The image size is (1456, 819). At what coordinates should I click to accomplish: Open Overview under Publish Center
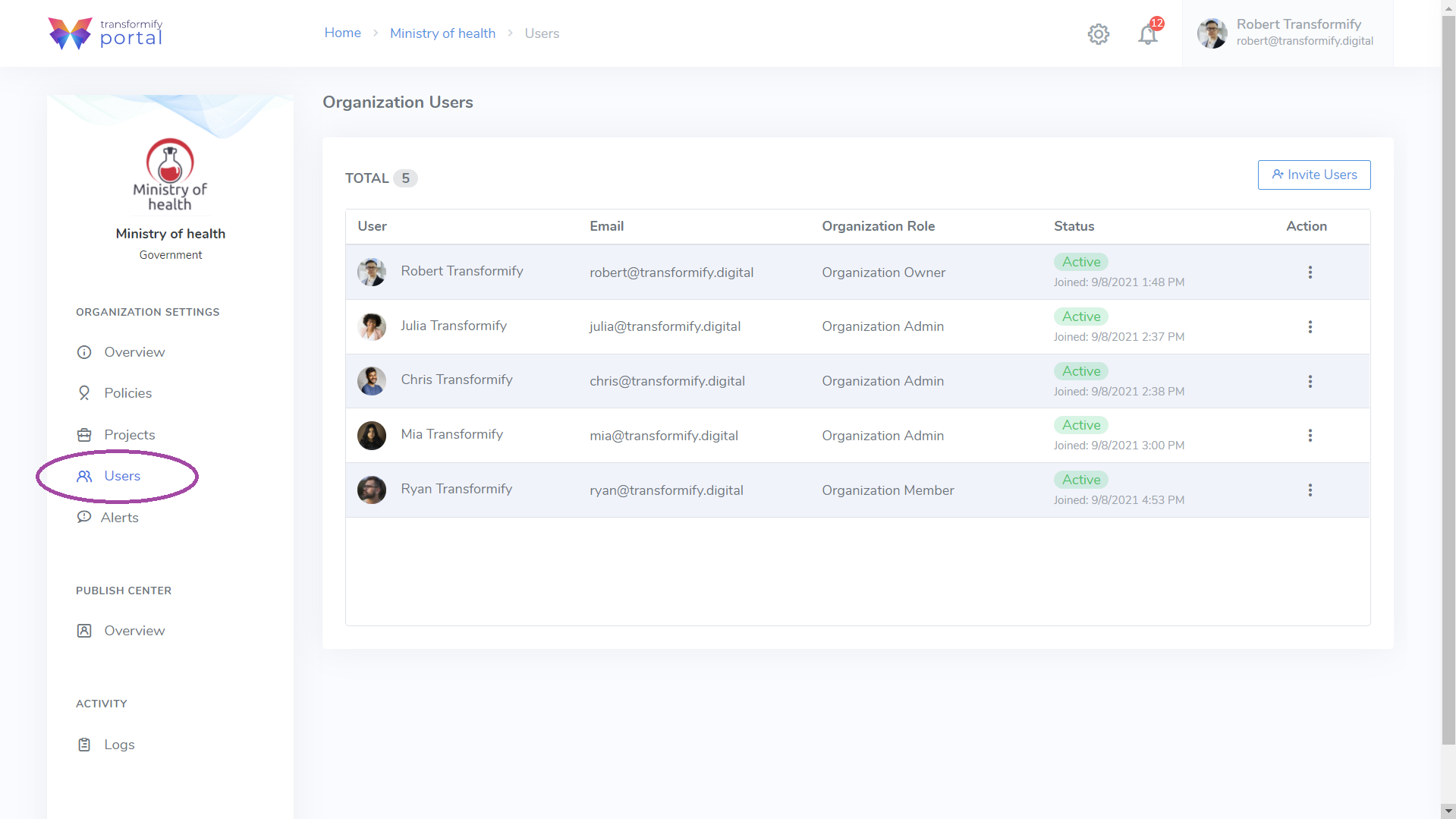pyautogui.click(x=121, y=631)
